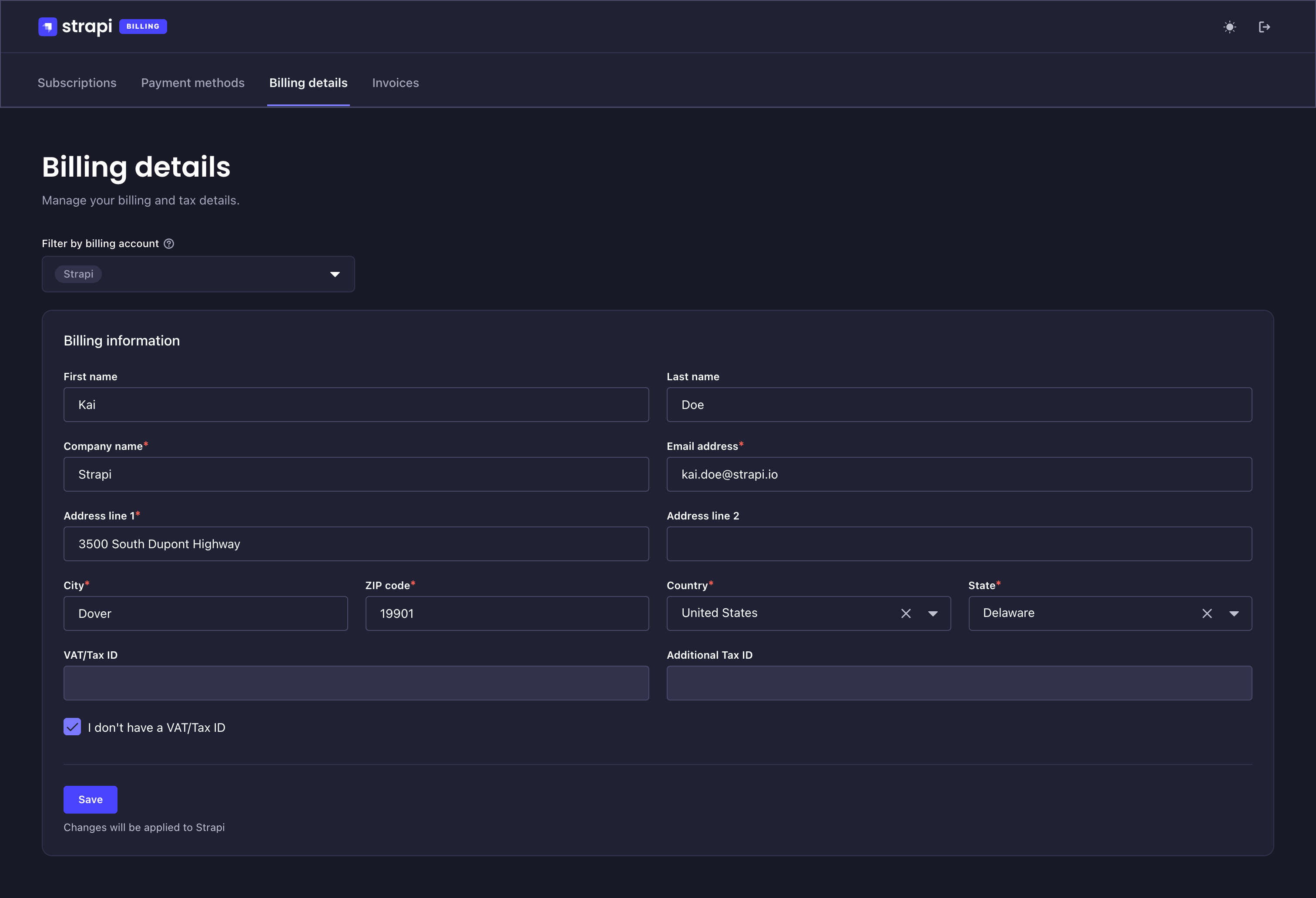Click the empty Address line 2 field
Viewport: 1316px width, 898px height.
tap(959, 543)
